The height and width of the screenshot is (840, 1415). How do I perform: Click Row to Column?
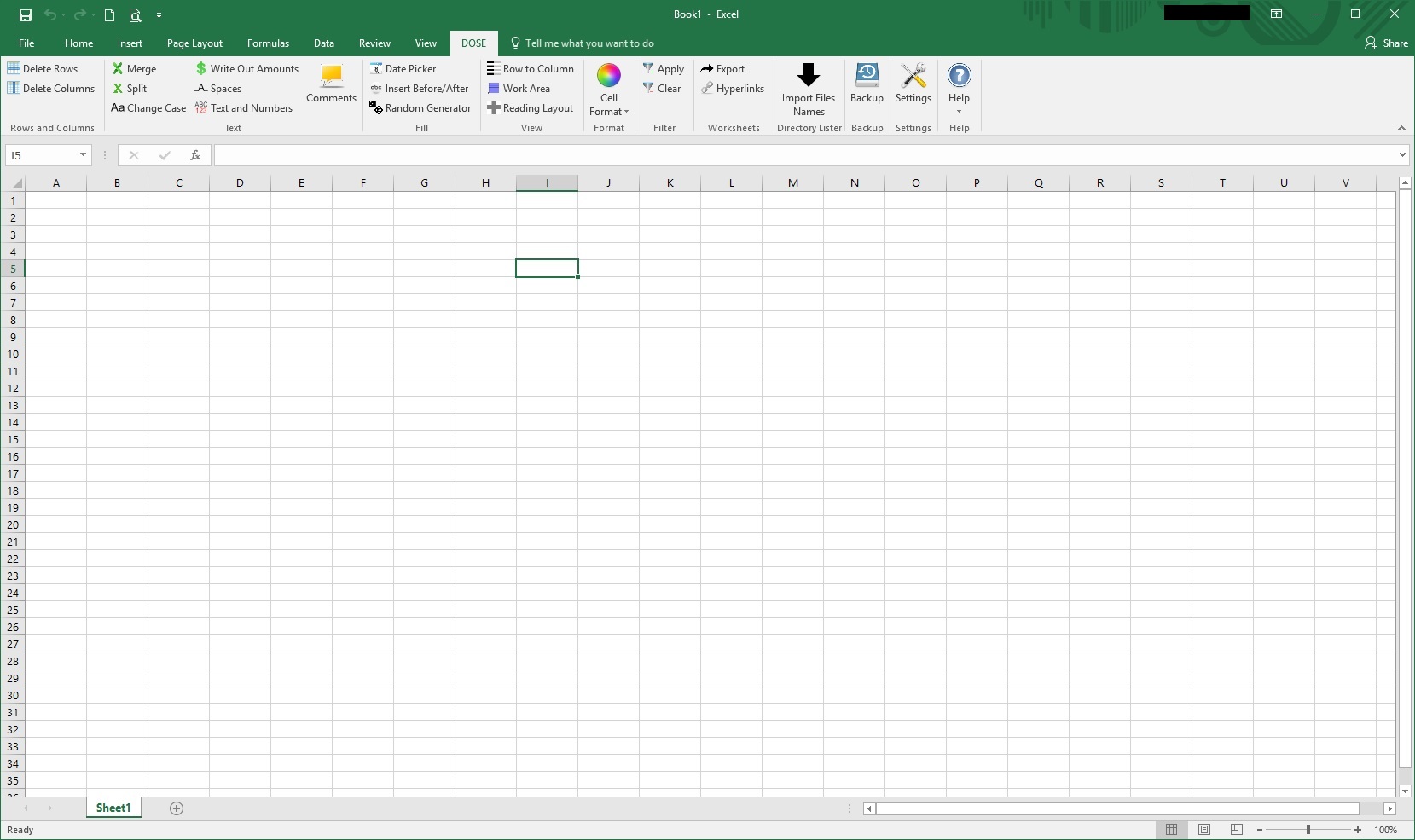click(531, 68)
